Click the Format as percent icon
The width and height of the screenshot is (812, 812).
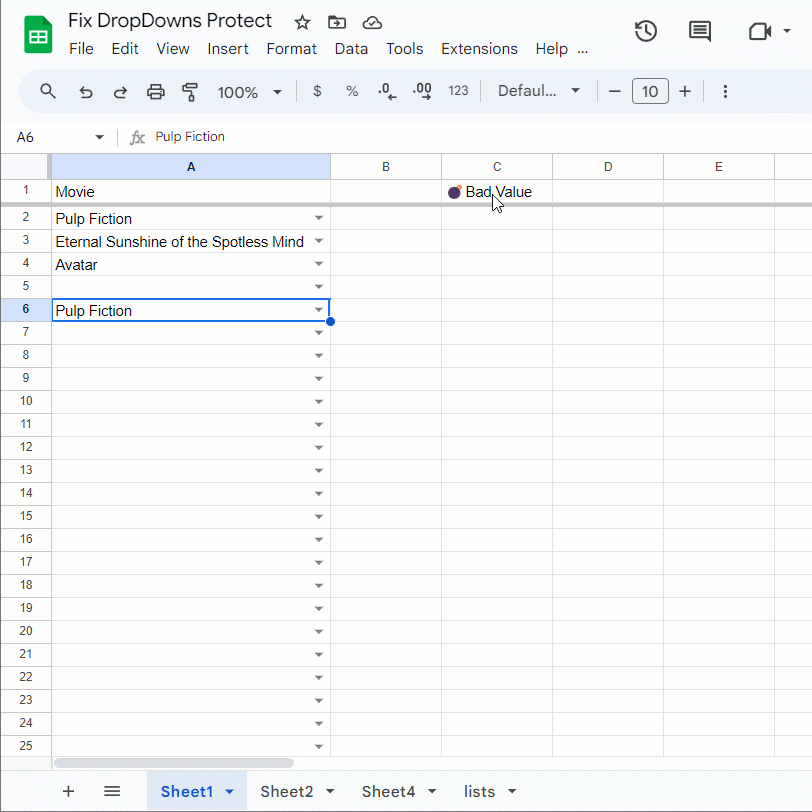point(351,91)
